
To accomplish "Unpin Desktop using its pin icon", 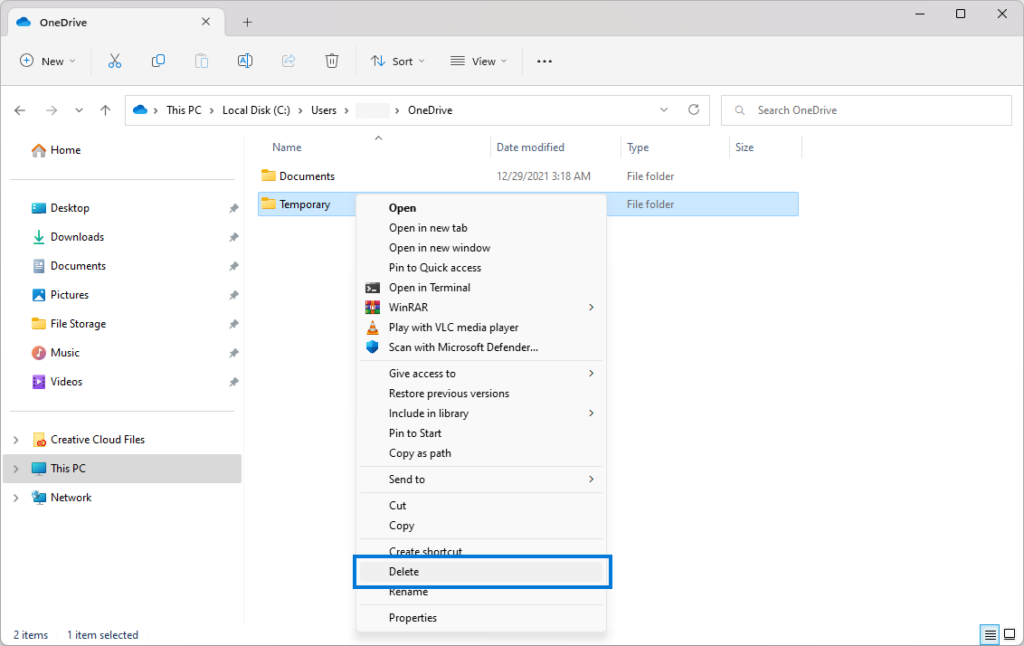I will pos(233,208).
